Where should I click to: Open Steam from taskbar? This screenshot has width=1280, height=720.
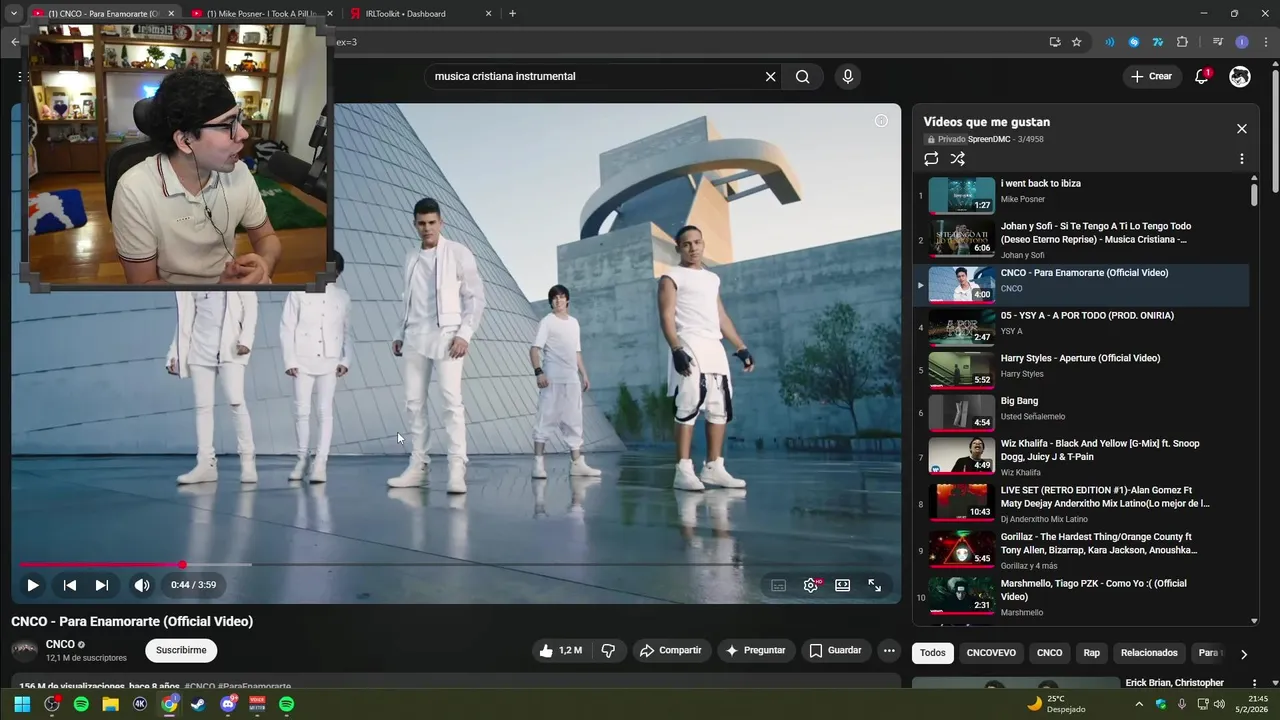click(198, 704)
